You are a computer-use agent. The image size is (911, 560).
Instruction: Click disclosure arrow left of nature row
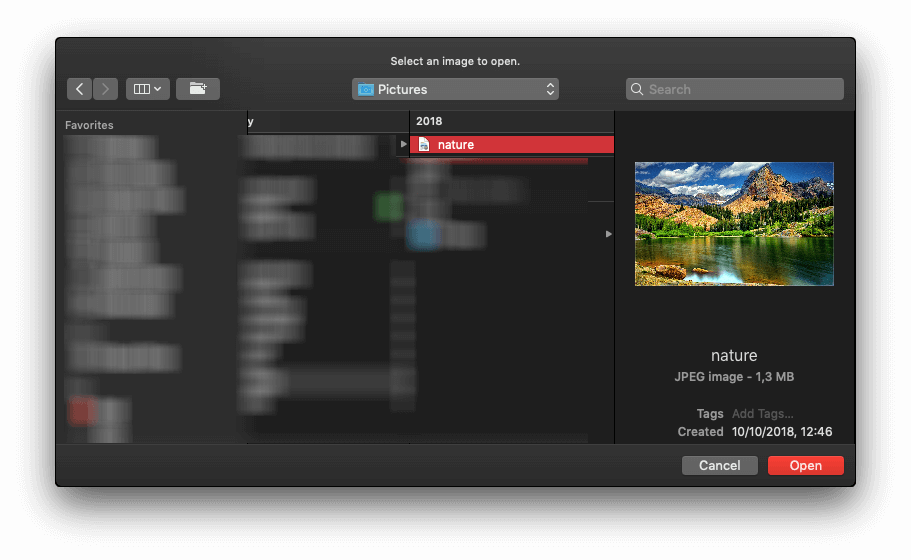[403, 145]
